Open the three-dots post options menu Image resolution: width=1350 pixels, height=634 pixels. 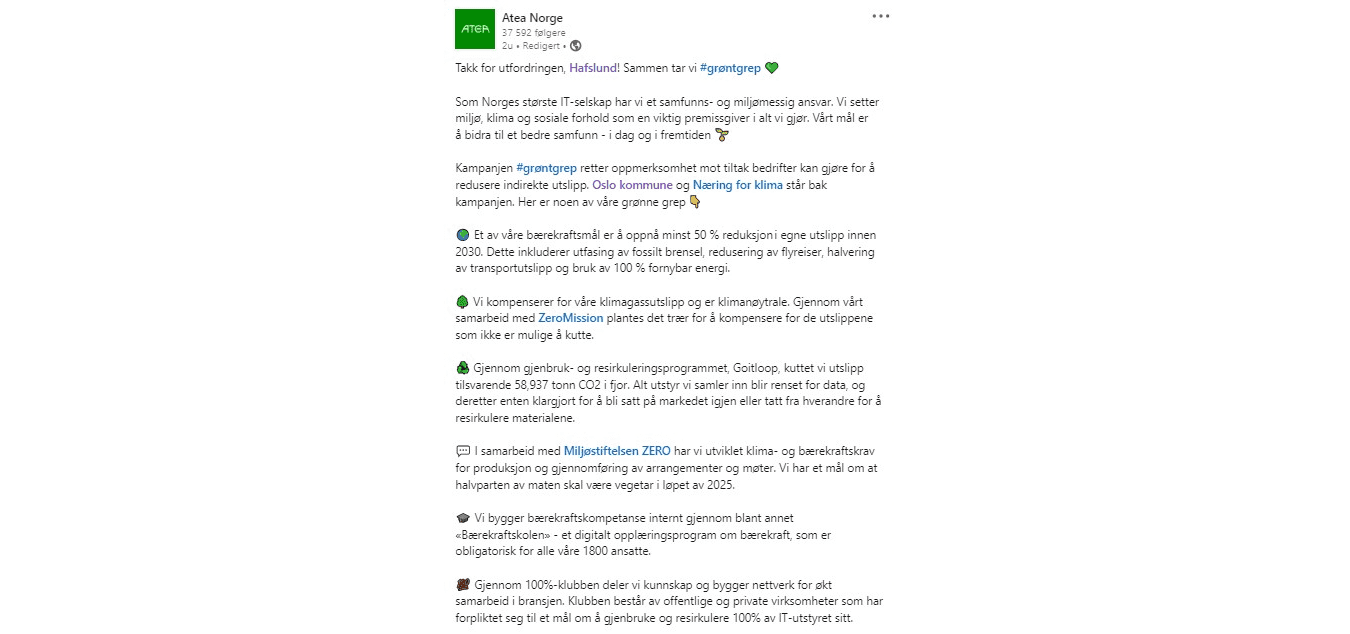[x=880, y=16]
